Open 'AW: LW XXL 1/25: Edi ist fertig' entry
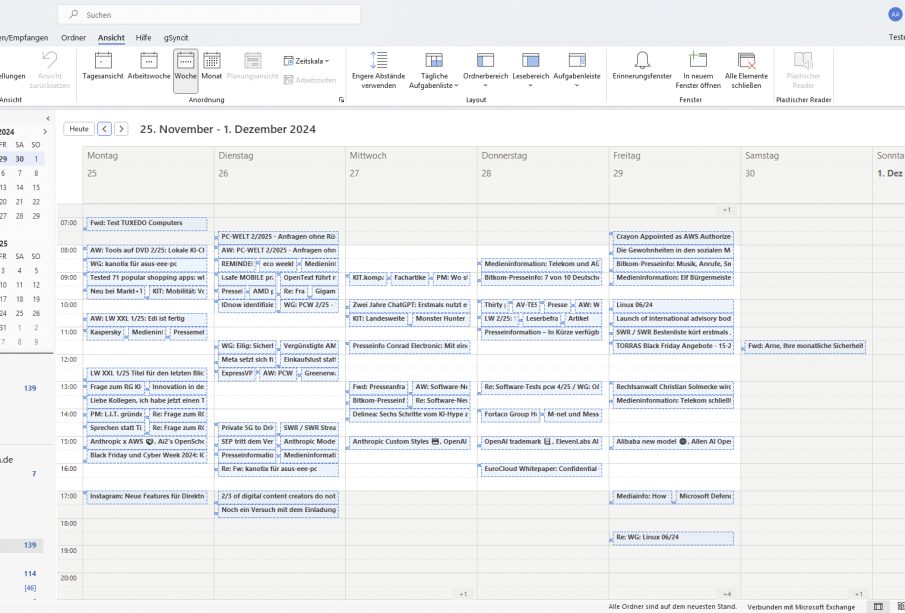The height and width of the screenshot is (613, 905). (x=147, y=319)
